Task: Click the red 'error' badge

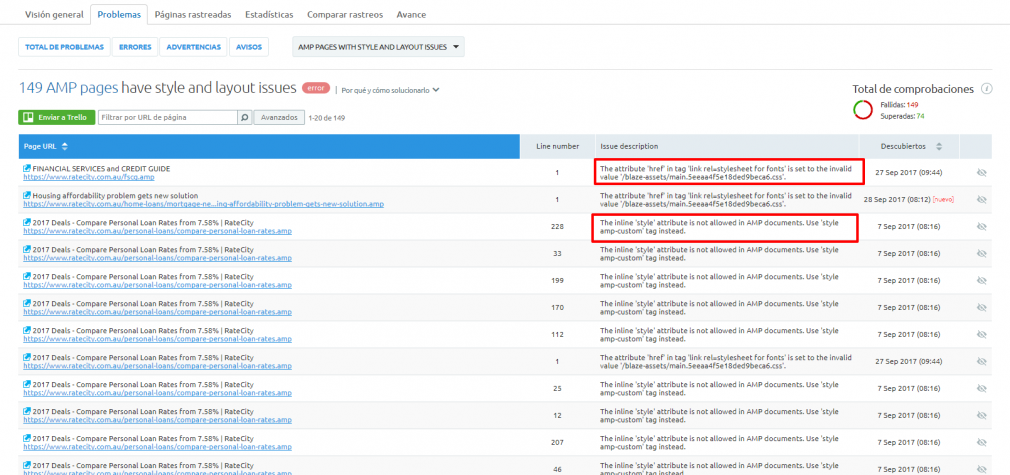Action: point(316,88)
